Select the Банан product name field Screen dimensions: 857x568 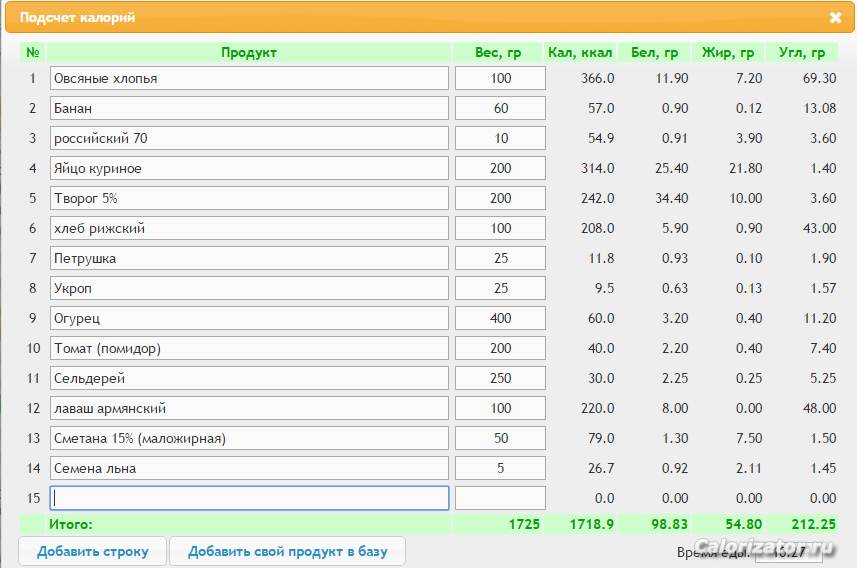(249, 108)
